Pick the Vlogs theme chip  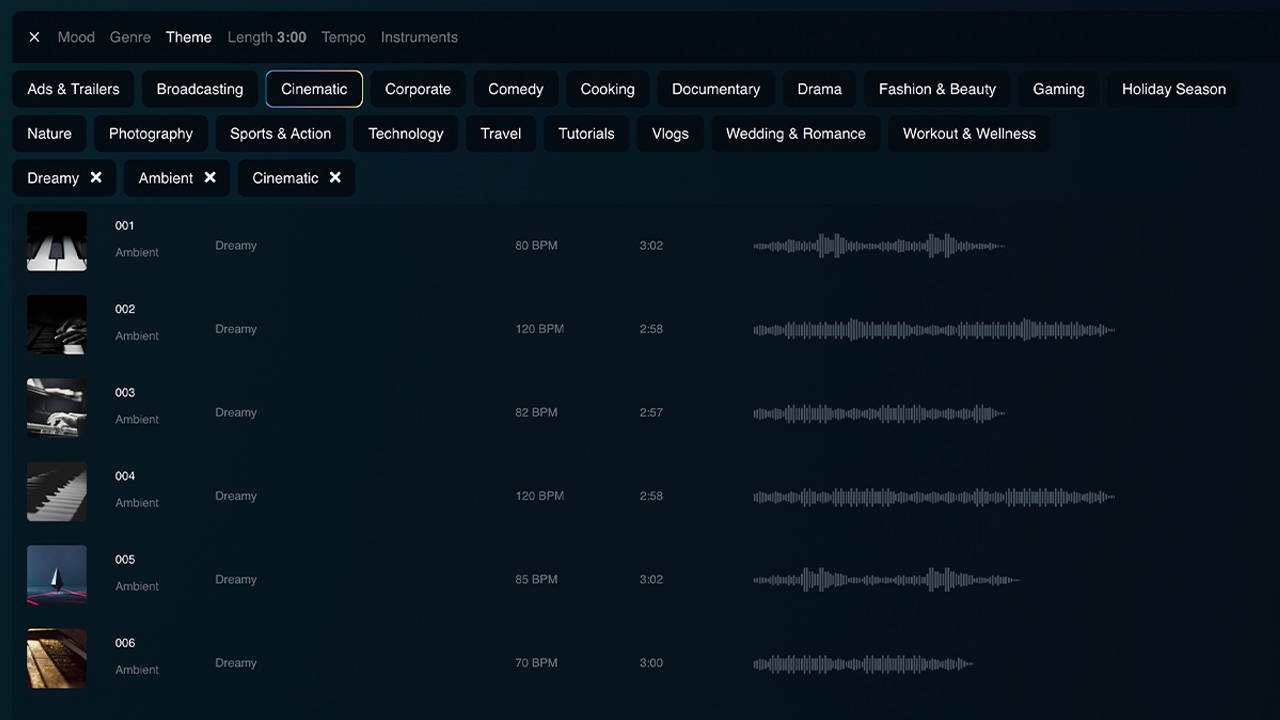pyautogui.click(x=671, y=133)
